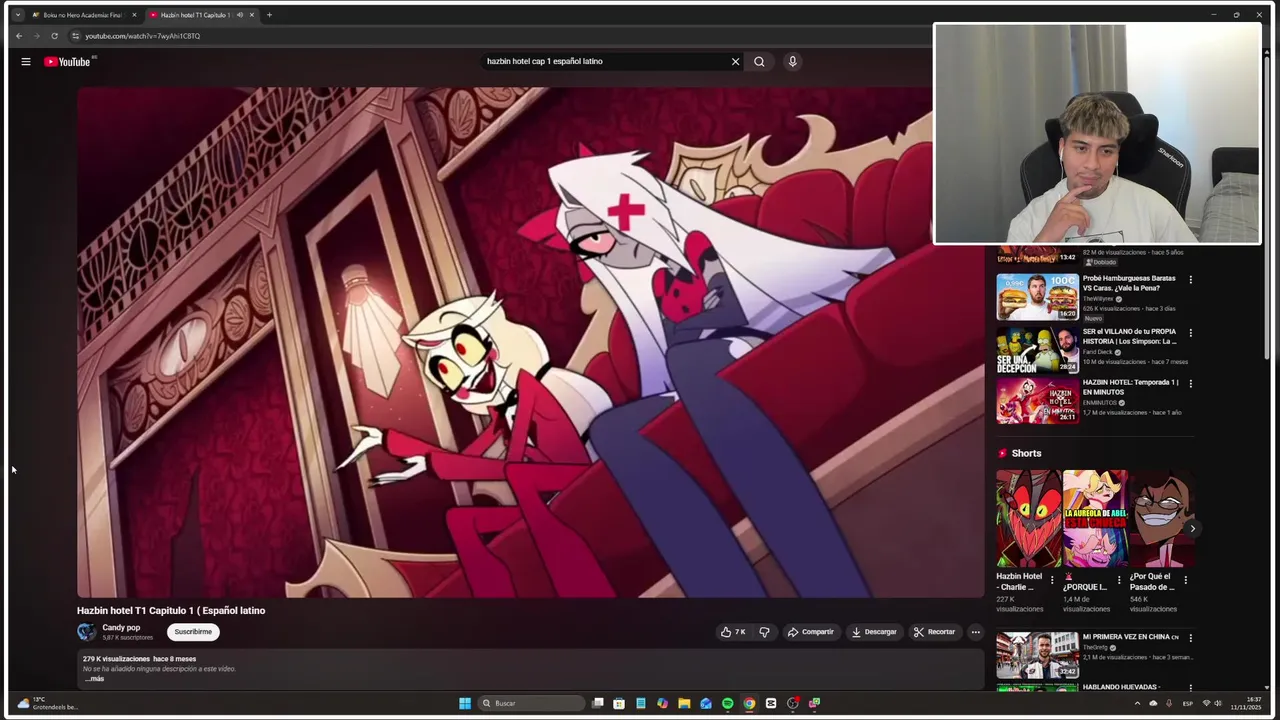Open more actions three-dot menu under video
Screen dimensions: 1280x720
[975, 632]
